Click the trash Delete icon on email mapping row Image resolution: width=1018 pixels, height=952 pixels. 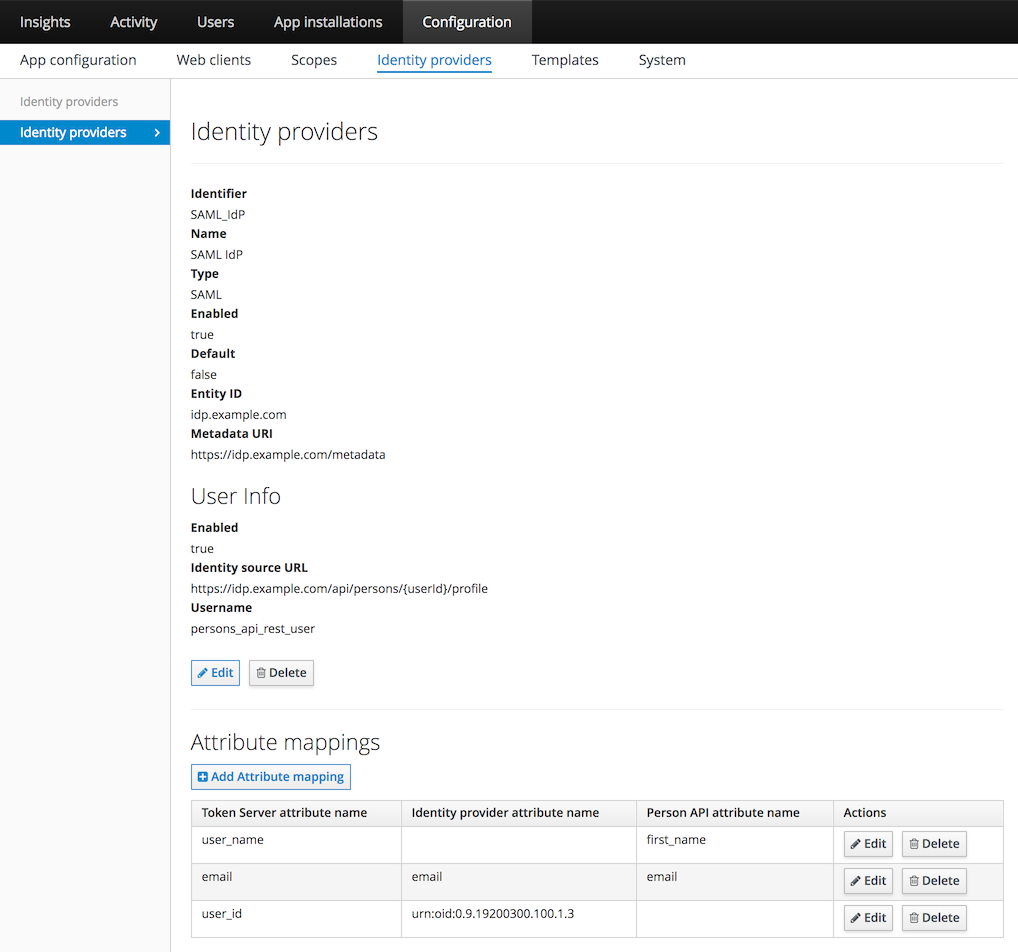click(916, 880)
